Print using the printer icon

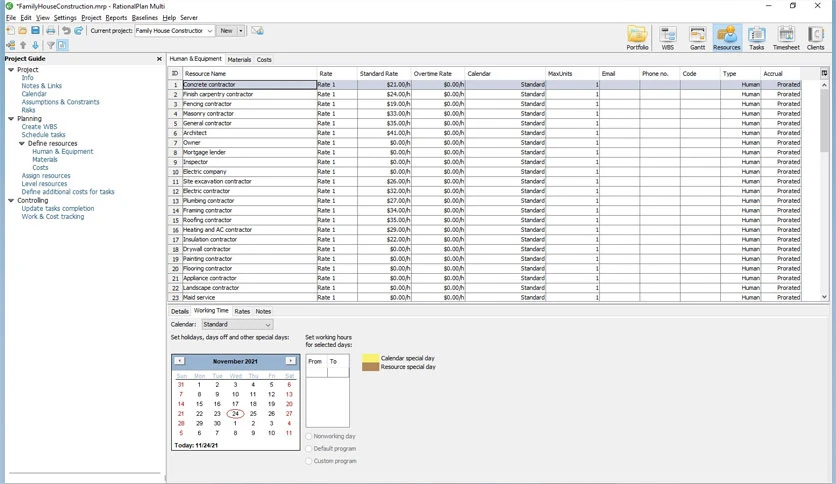click(51, 31)
